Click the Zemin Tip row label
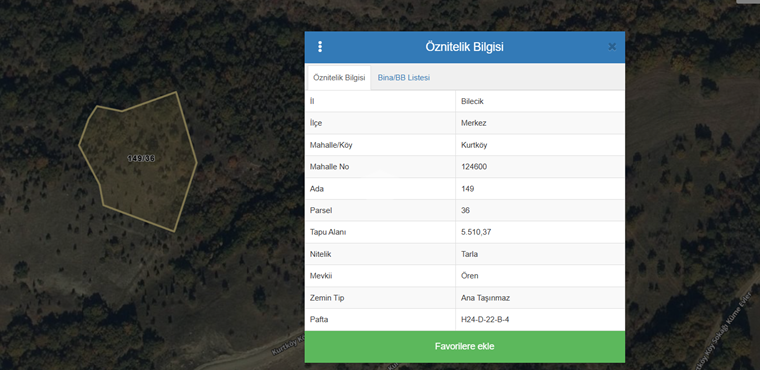The width and height of the screenshot is (760, 370). tap(327, 298)
